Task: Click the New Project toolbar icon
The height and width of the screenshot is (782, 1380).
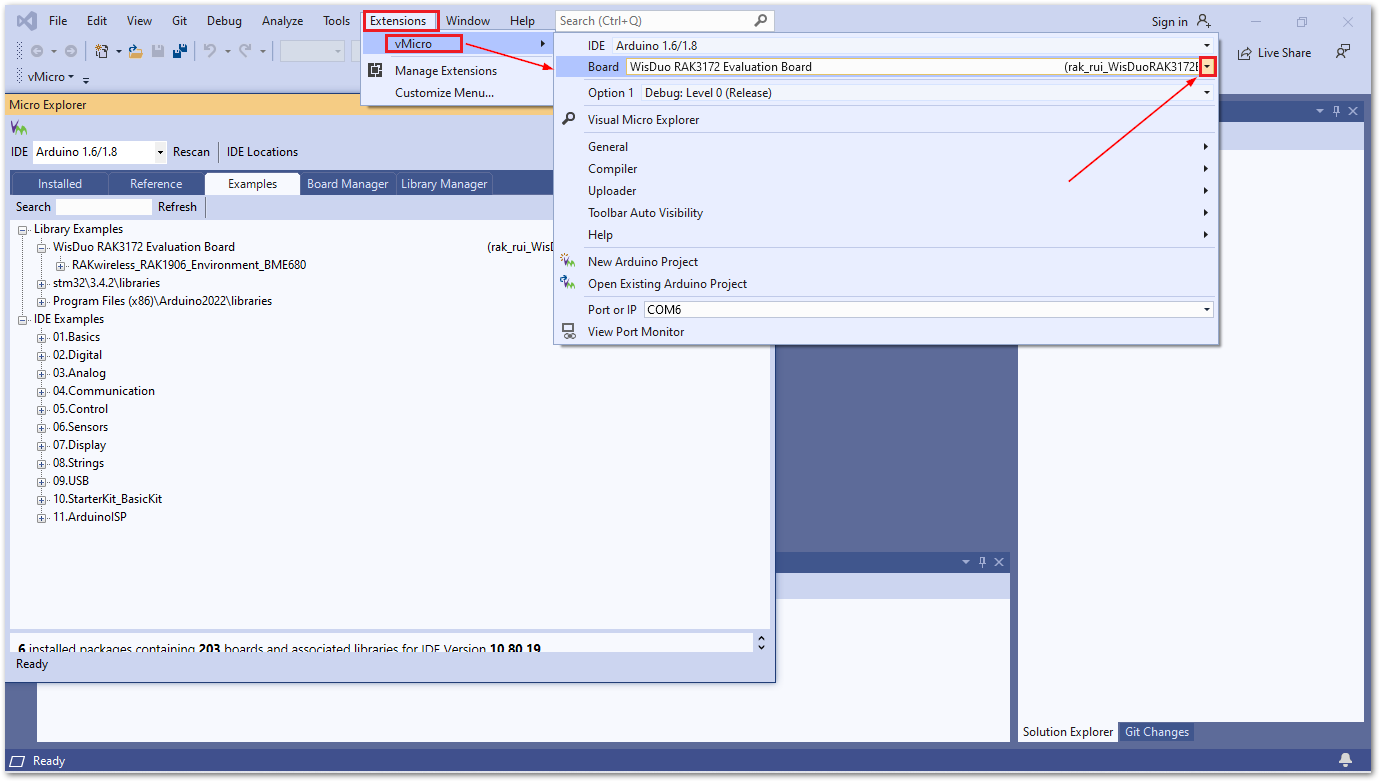Action: point(102,51)
